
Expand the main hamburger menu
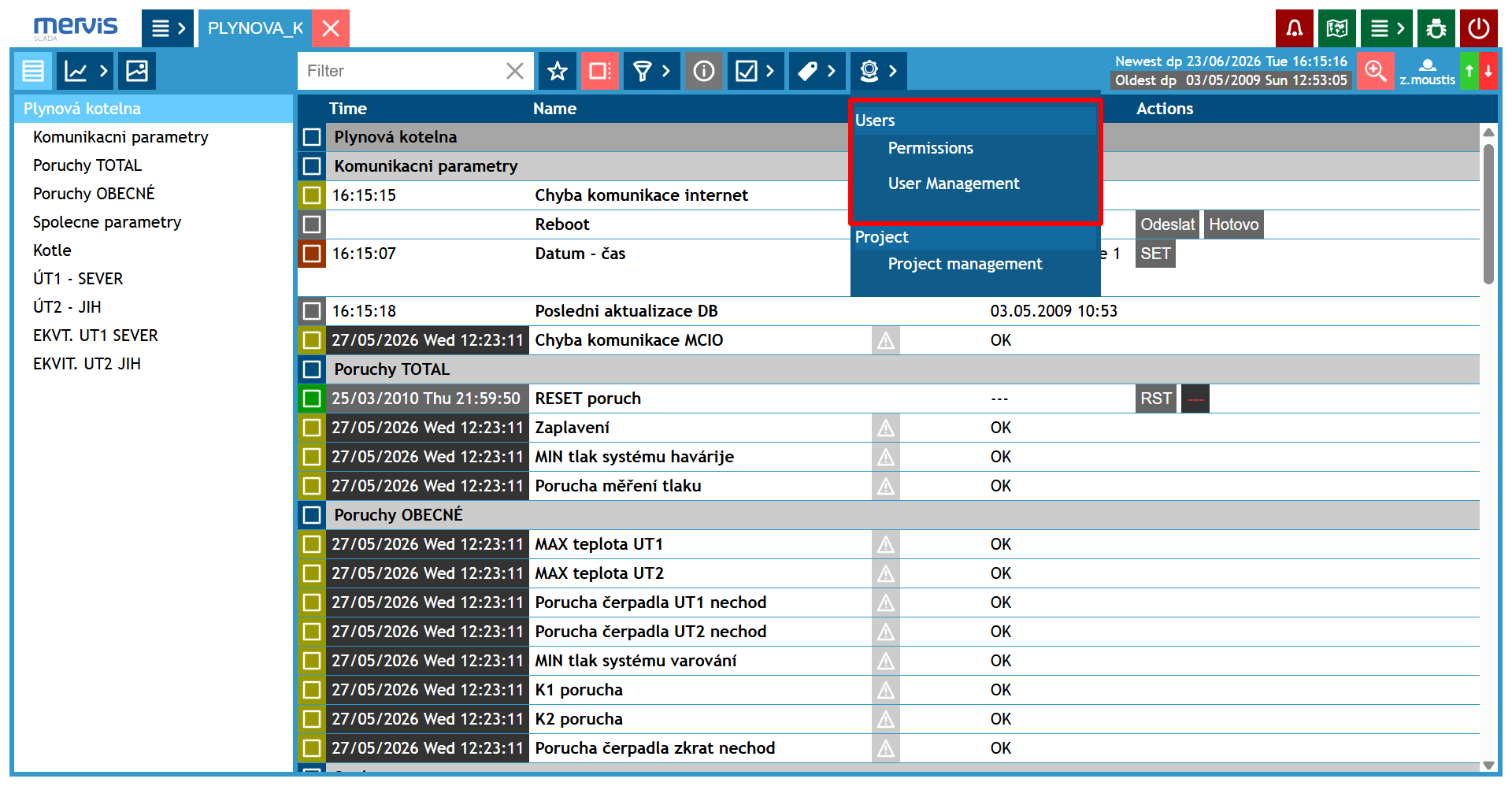[168, 28]
